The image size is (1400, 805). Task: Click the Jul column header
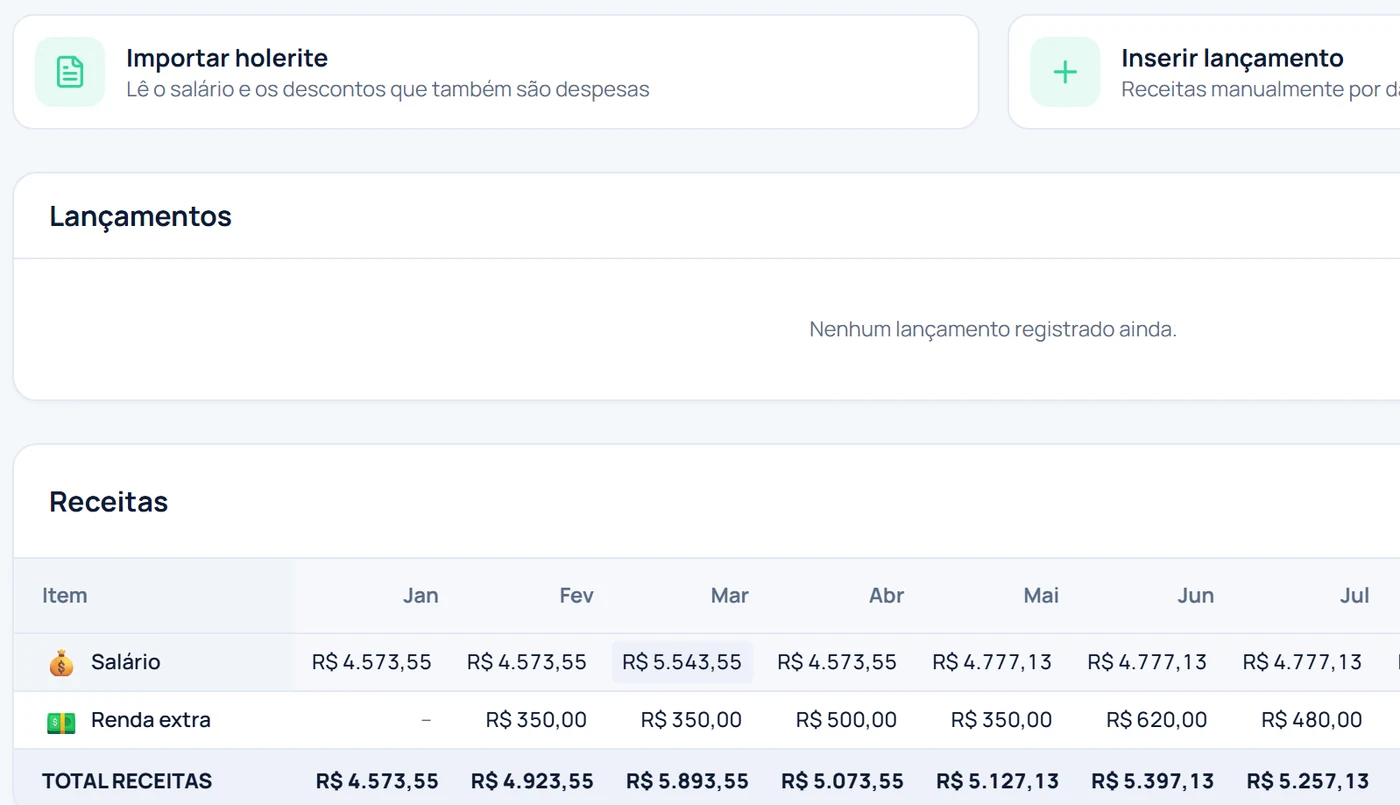tap(1354, 595)
